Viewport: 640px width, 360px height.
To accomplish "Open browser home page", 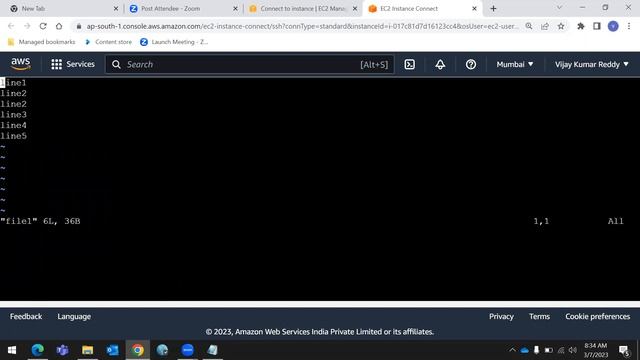I will coord(59,26).
